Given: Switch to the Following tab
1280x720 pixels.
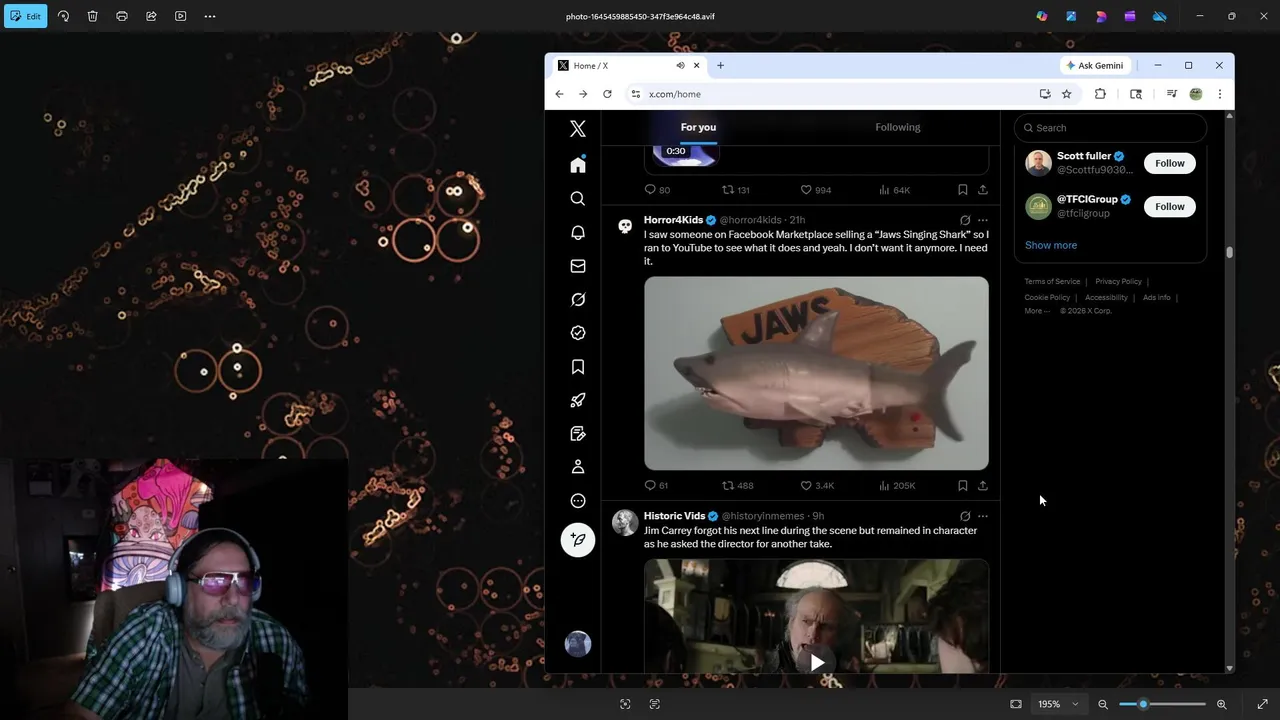Looking at the screenshot, I should (x=898, y=127).
